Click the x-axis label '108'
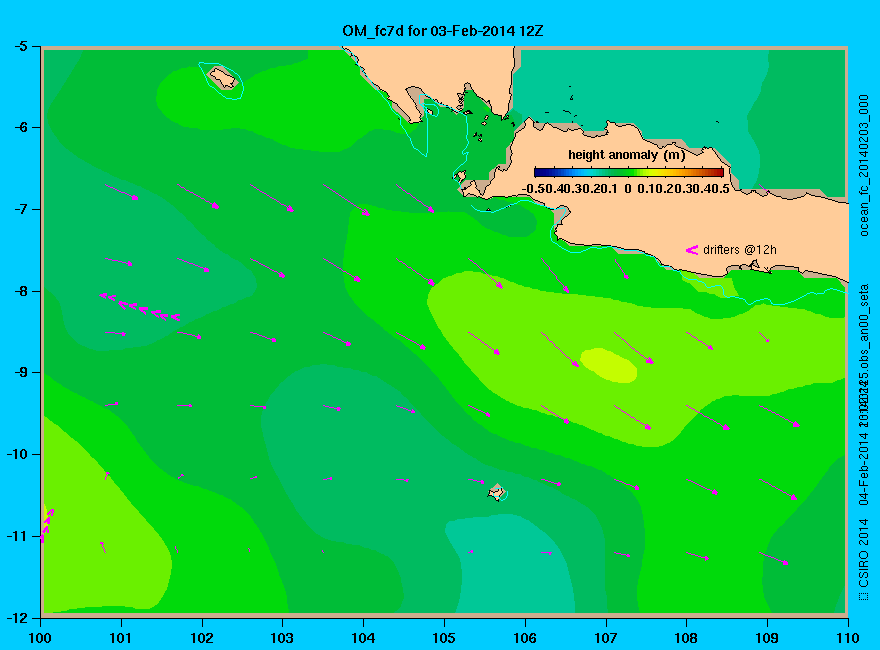This screenshot has width=880, height=650. tap(686, 638)
